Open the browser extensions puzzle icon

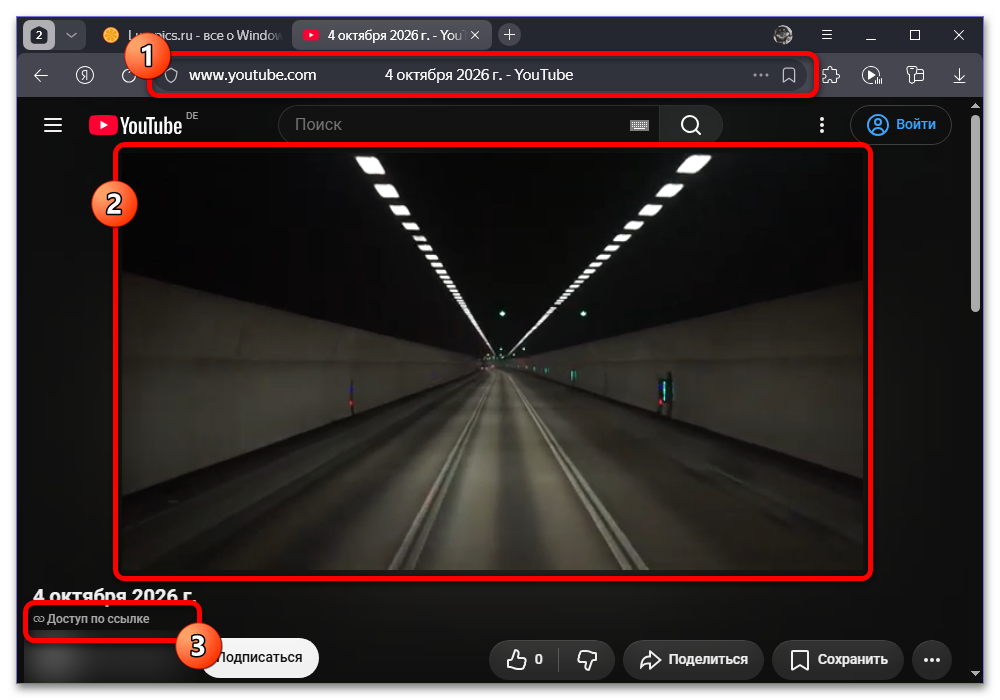coord(831,75)
